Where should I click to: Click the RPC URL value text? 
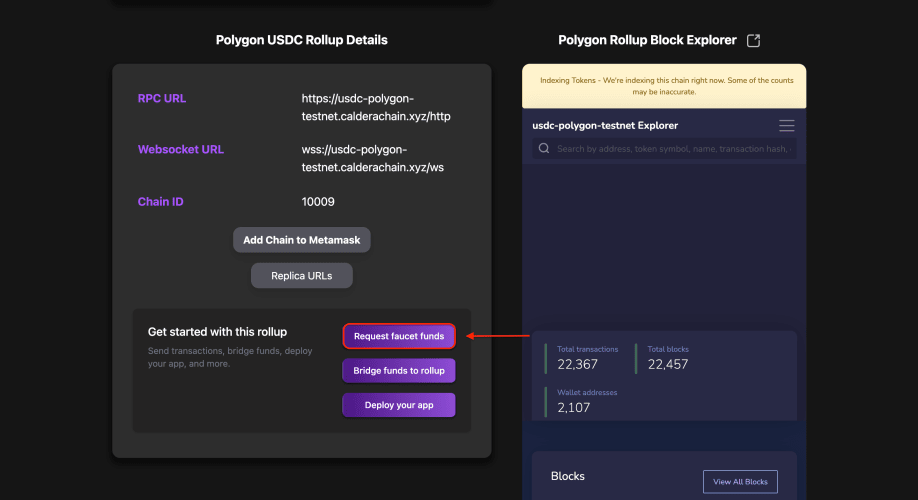click(376, 107)
